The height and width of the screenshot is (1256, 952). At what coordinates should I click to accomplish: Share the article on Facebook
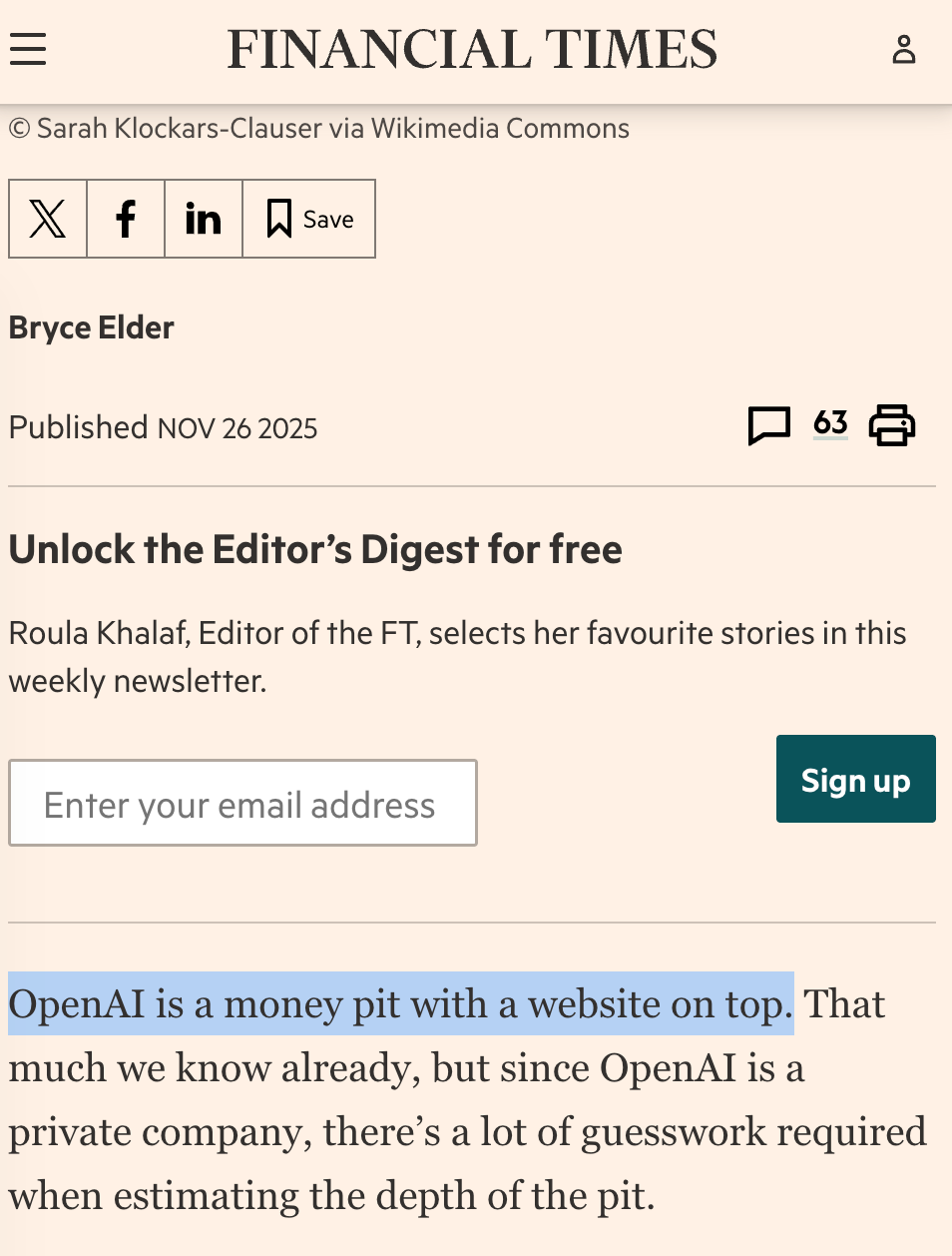(126, 219)
